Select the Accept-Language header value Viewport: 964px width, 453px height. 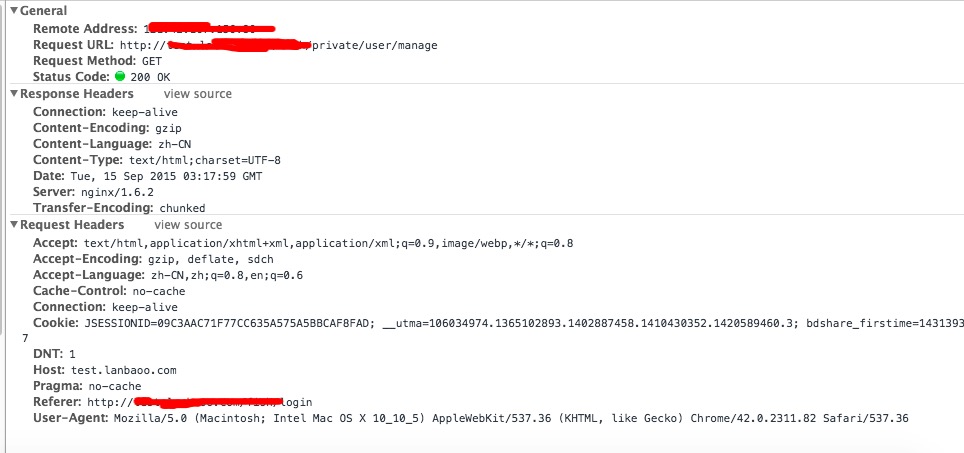pyautogui.click(x=226, y=275)
